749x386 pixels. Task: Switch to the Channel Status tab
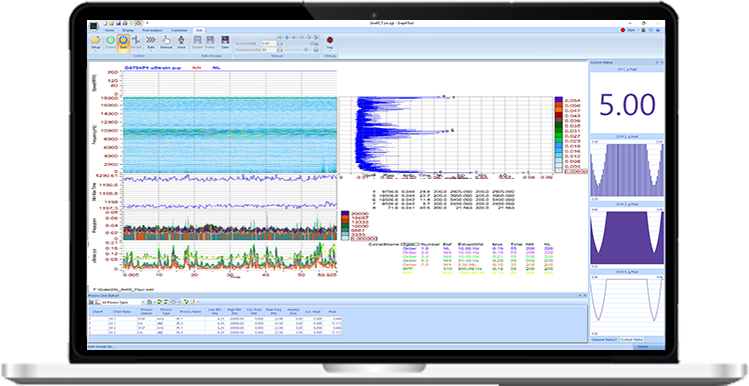pos(605,339)
